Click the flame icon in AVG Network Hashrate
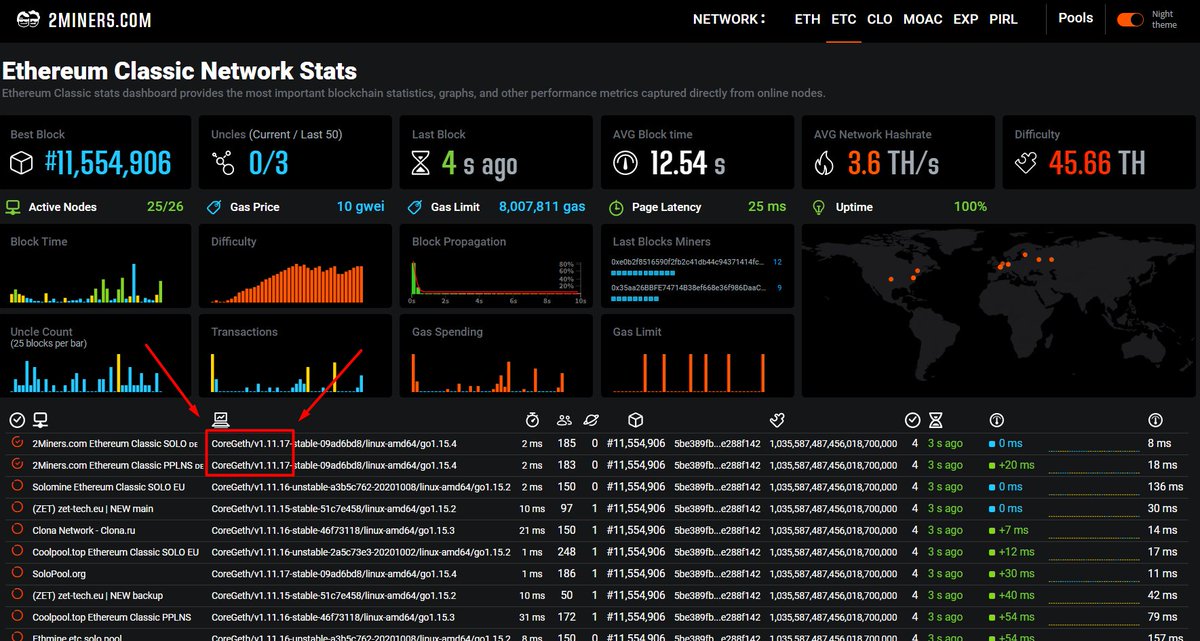This screenshot has width=1200, height=641. click(x=825, y=163)
